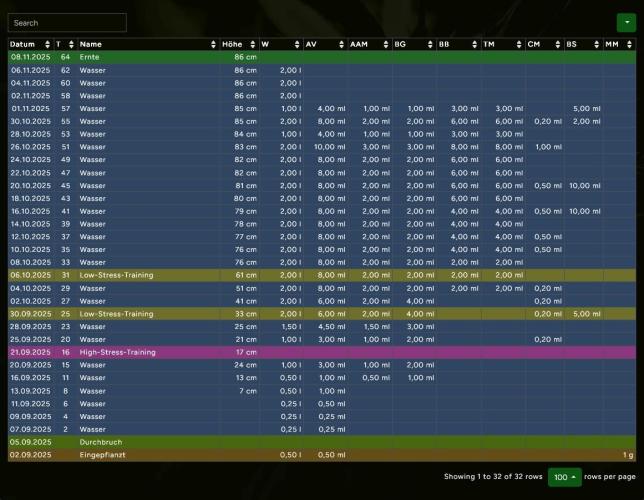Sort by Name using its sort icon
Screen dimensions: 644x500
(x=213, y=45)
